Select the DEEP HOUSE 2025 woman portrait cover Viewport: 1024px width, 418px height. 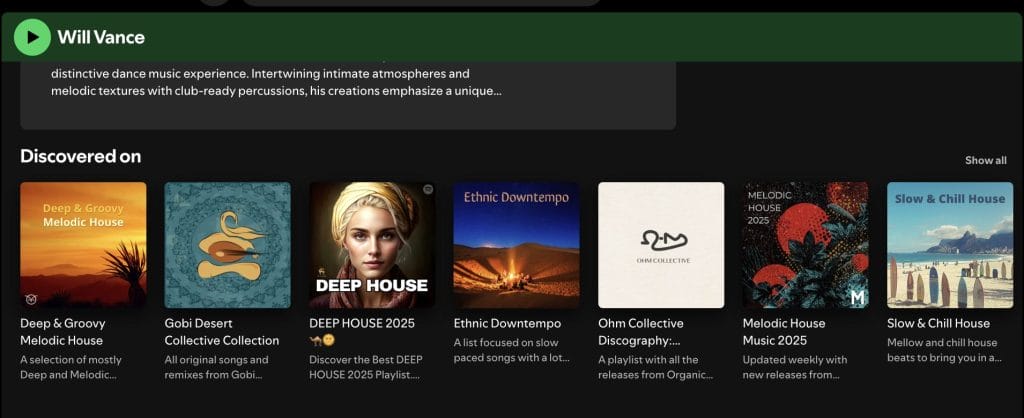372,245
